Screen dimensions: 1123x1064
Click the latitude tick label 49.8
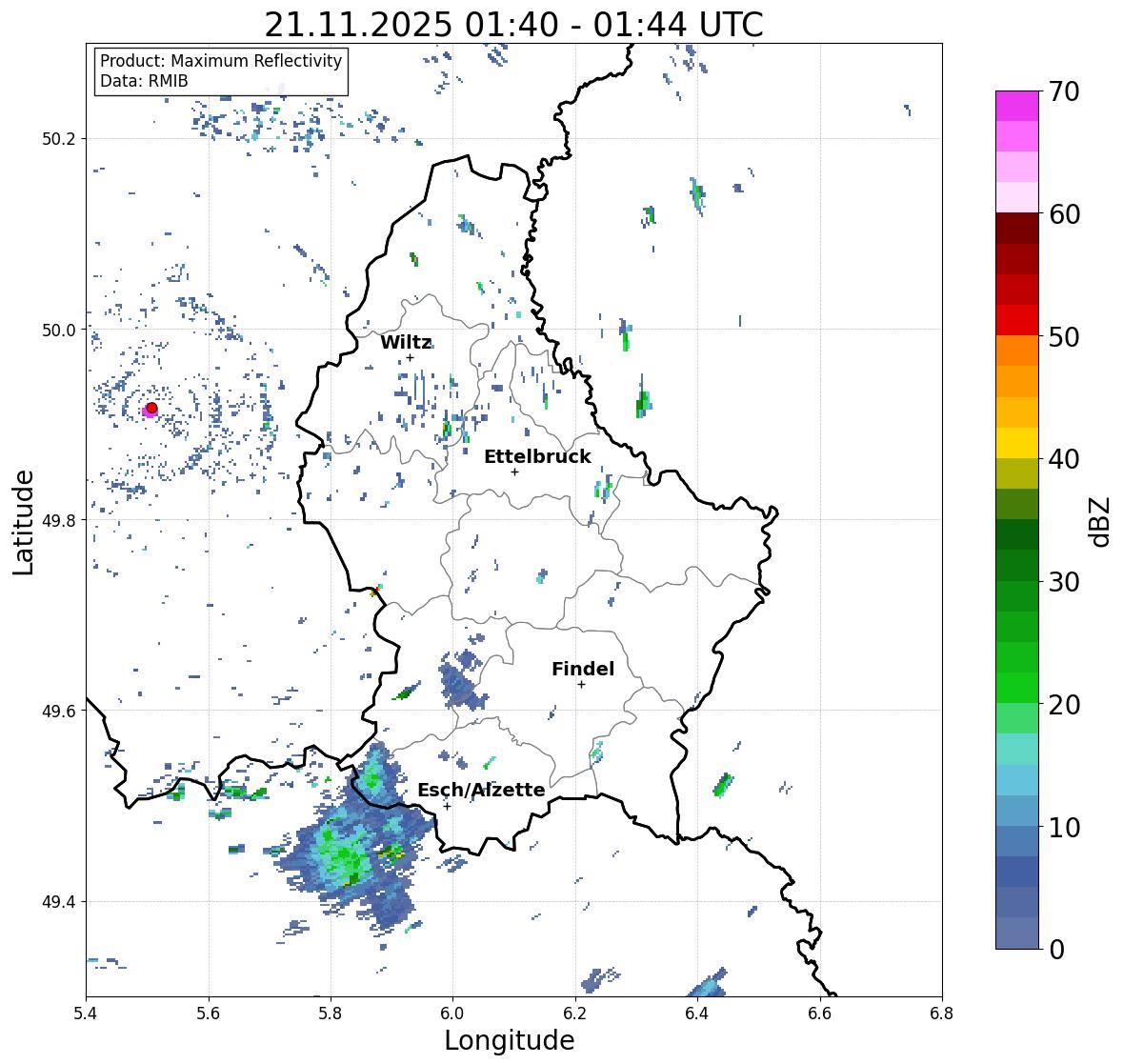[x=59, y=520]
